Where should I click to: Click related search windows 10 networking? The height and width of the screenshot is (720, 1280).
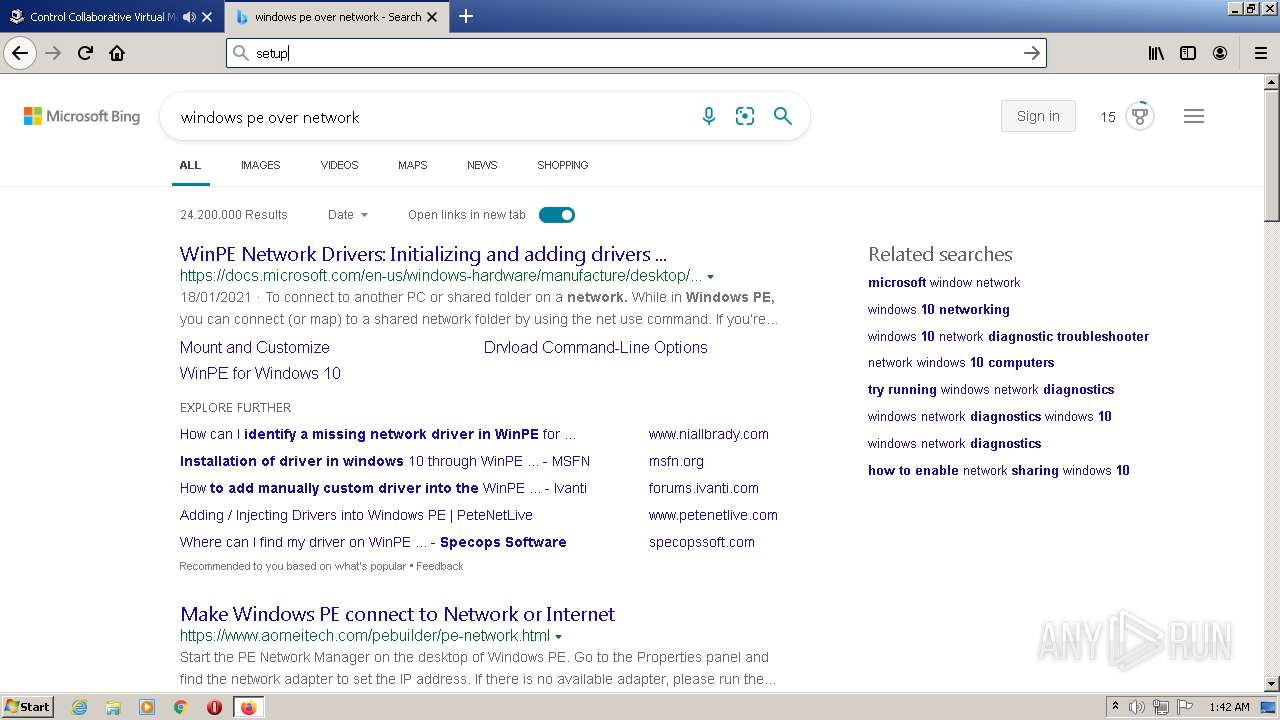point(939,309)
